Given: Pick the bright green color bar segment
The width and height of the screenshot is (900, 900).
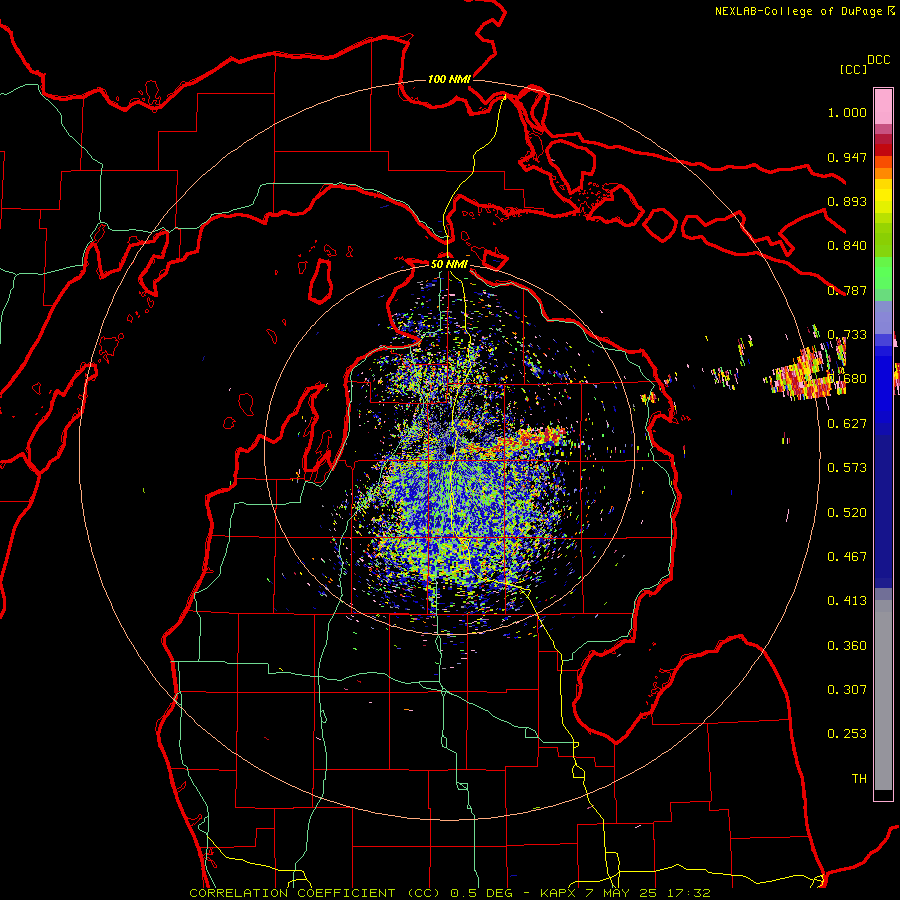Looking at the screenshot, I should click(x=883, y=273).
